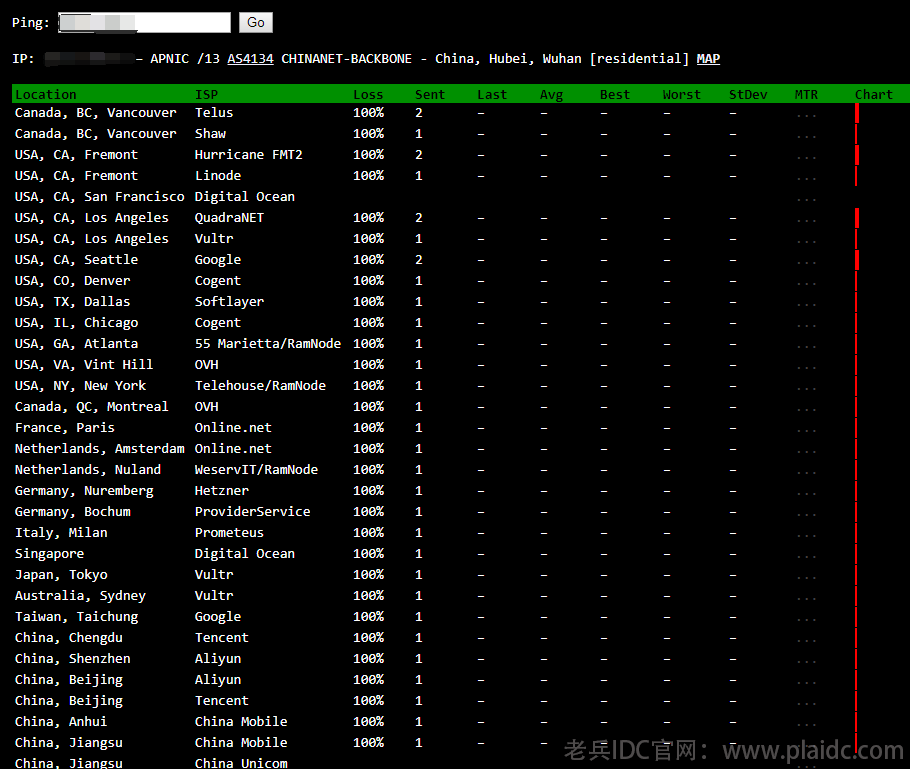Open MTR dots for Hurricane FMT2 row
The image size is (910, 769).
pyautogui.click(x=806, y=157)
